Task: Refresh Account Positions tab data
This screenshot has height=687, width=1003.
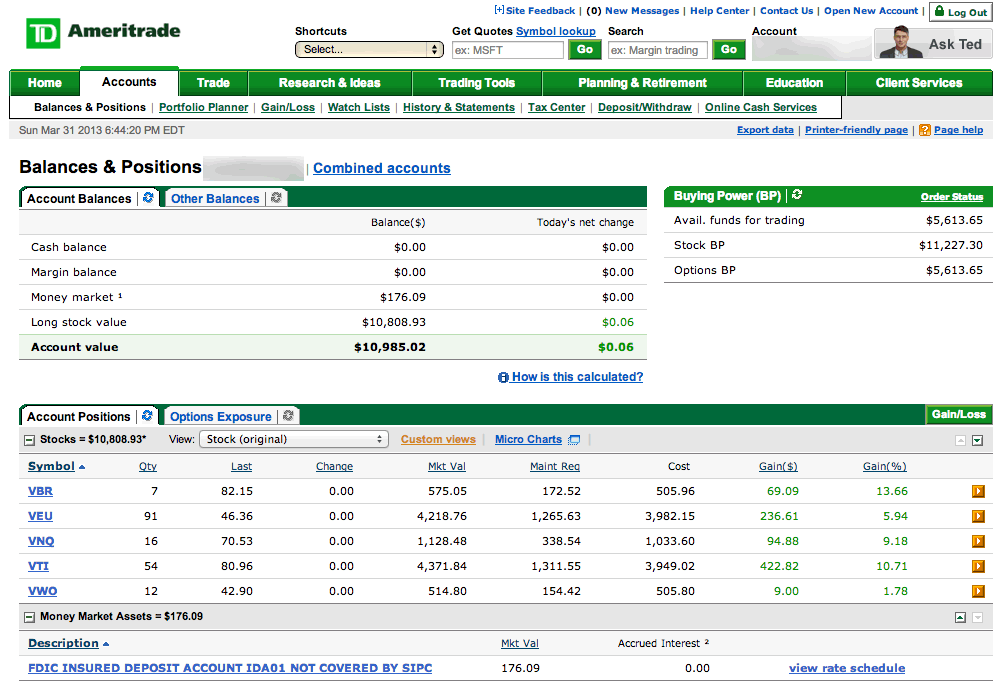Action: click(147, 416)
